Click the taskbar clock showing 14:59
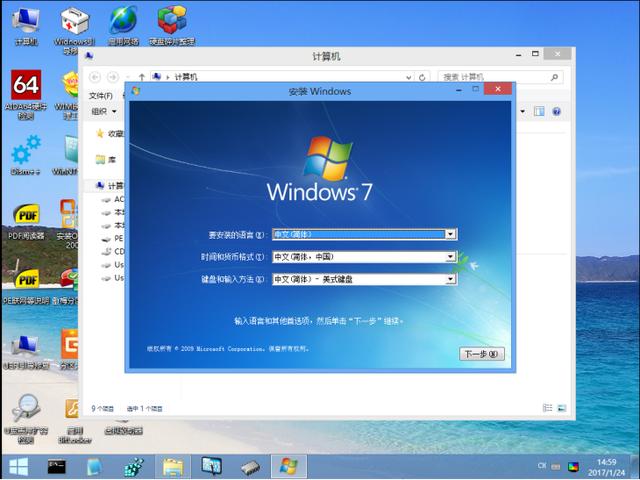Image resolution: width=640 pixels, height=480 pixels. point(606,467)
